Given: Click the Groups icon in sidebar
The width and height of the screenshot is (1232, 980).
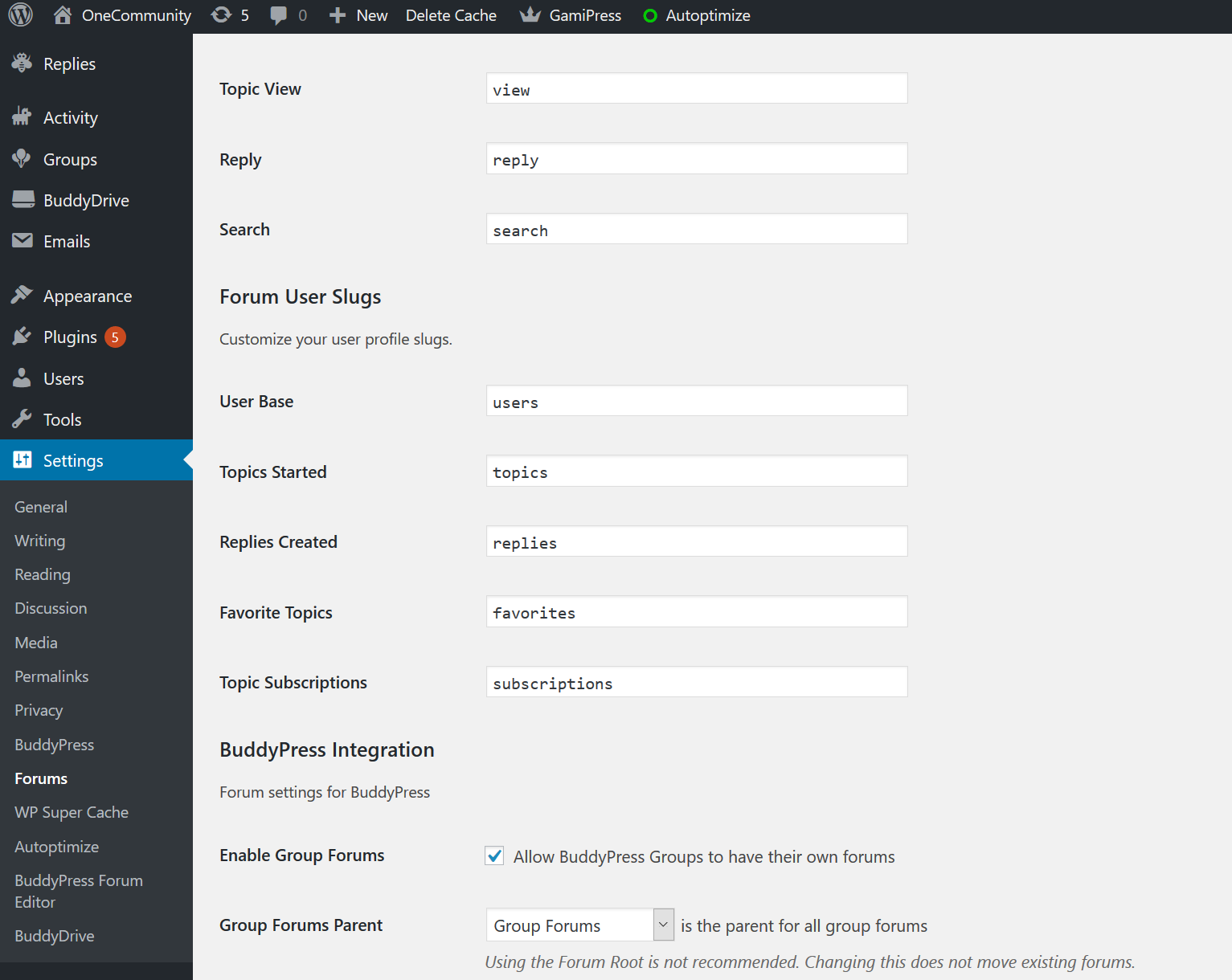Looking at the screenshot, I should [x=23, y=159].
